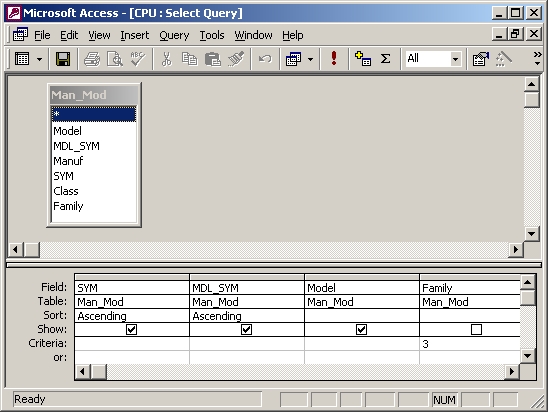Screen dimensions: 548x412
Task: Click the empty Sort cell under Model
Action: [362, 316]
